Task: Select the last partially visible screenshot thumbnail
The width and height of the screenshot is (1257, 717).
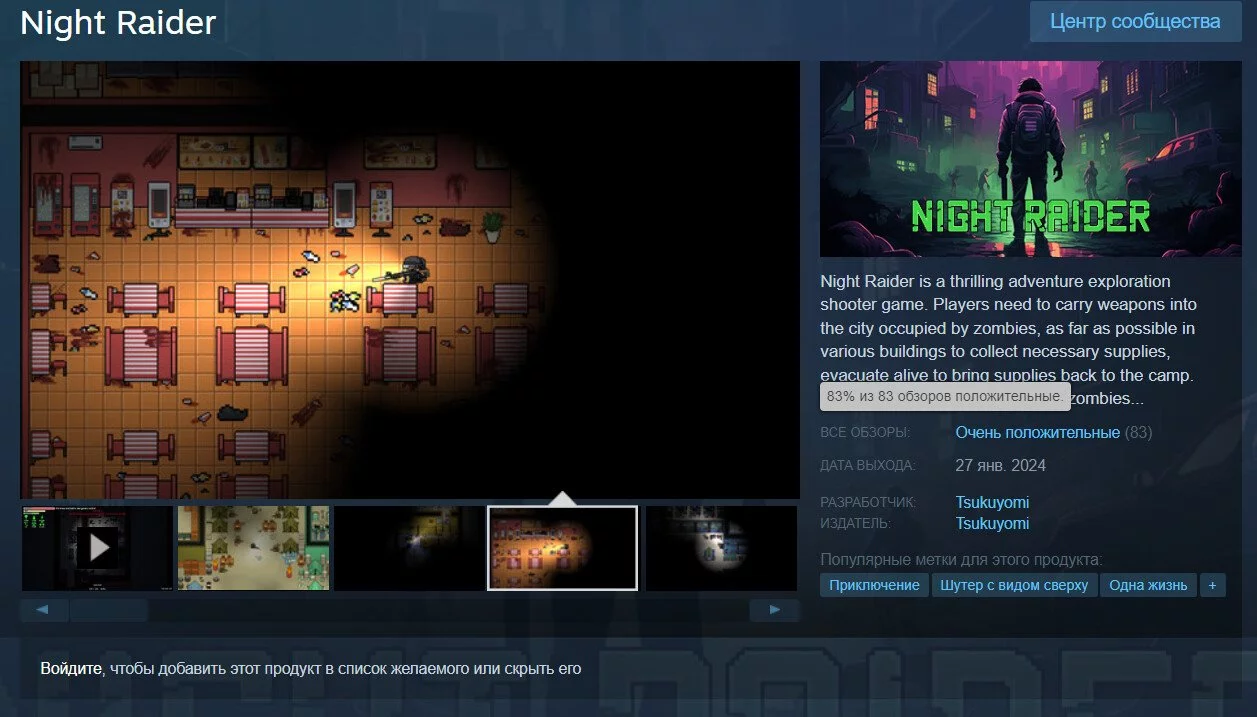Action: point(722,548)
